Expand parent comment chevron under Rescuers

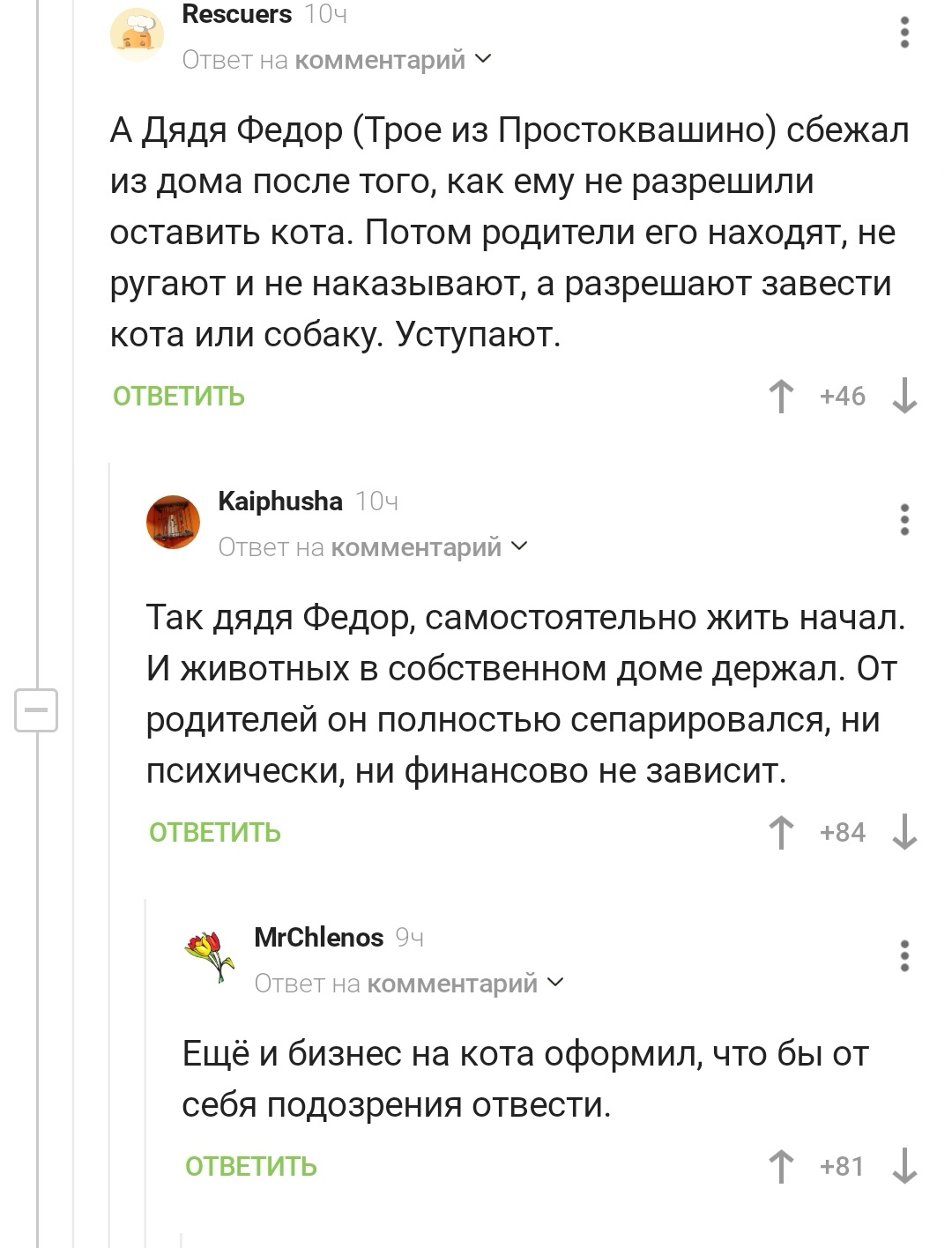click(483, 59)
